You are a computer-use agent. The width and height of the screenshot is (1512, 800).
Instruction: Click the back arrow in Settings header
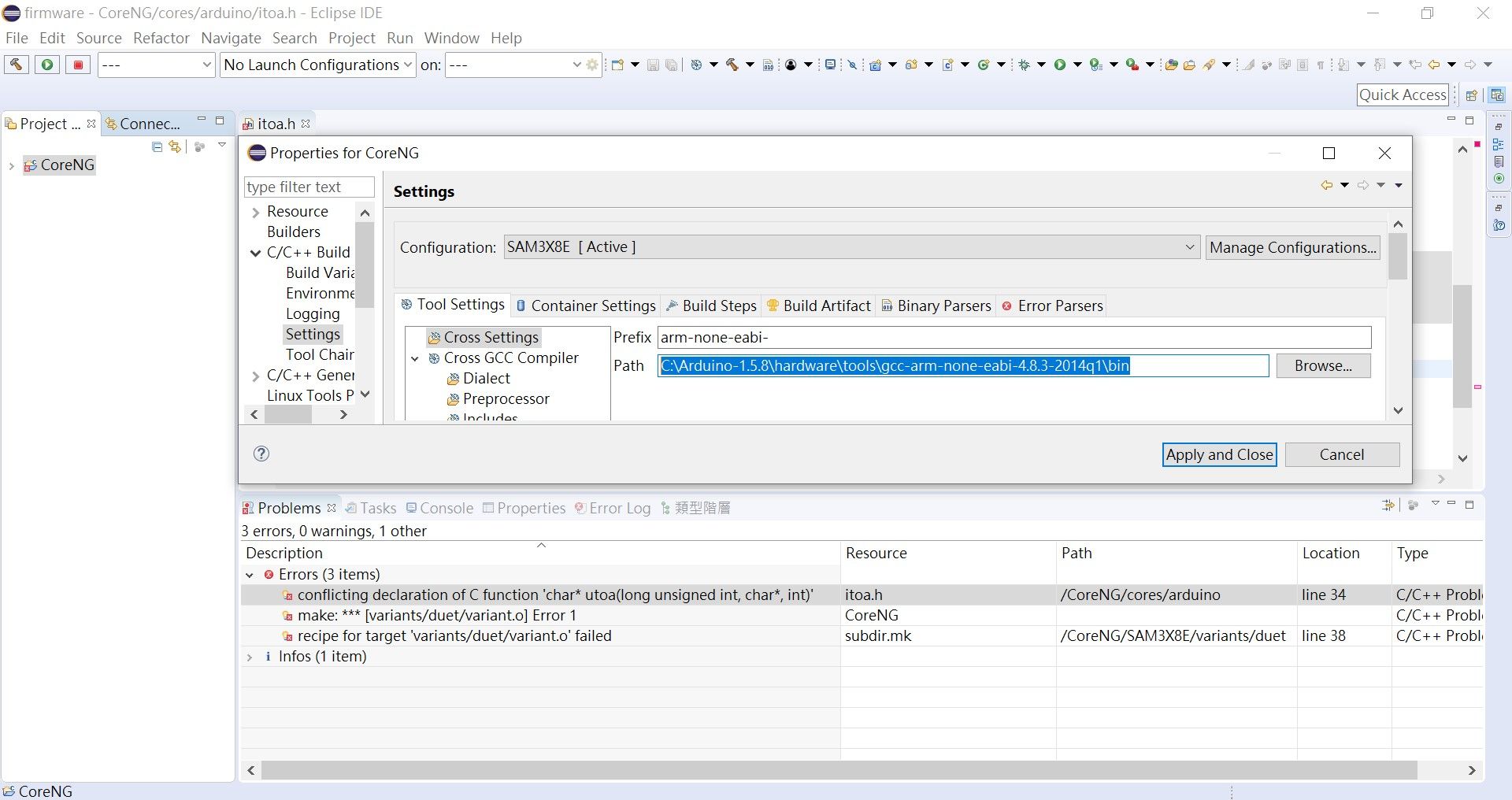[x=1327, y=185]
